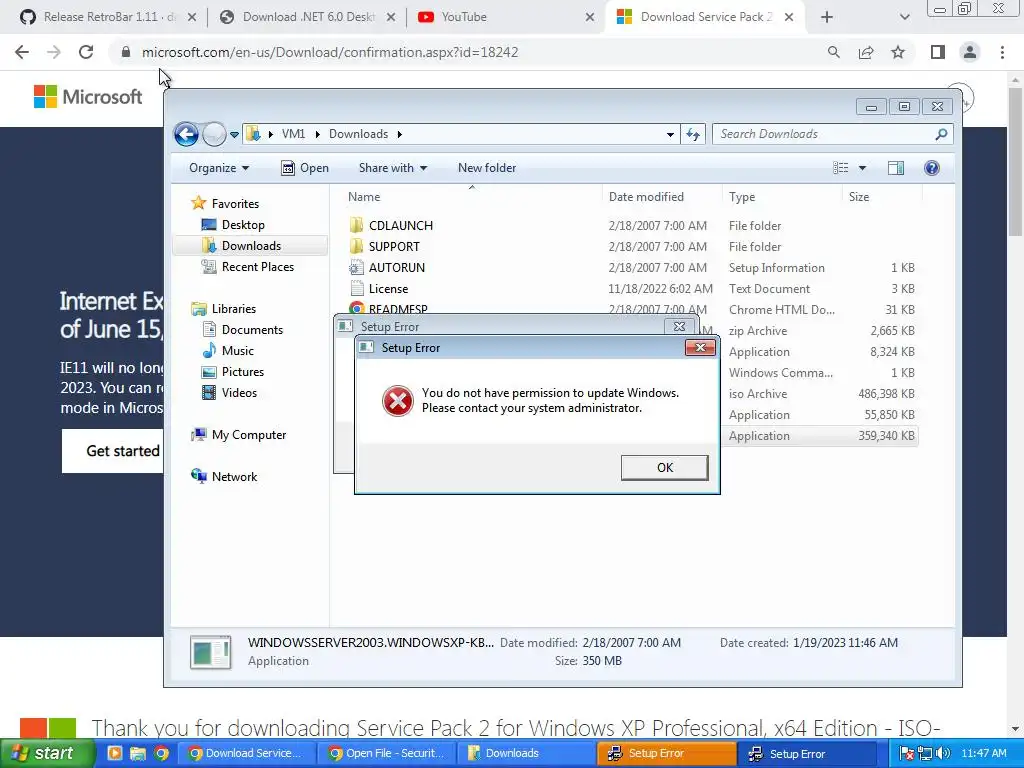Open Explorer help icon
This screenshot has width=1024, height=768.
coord(932,168)
